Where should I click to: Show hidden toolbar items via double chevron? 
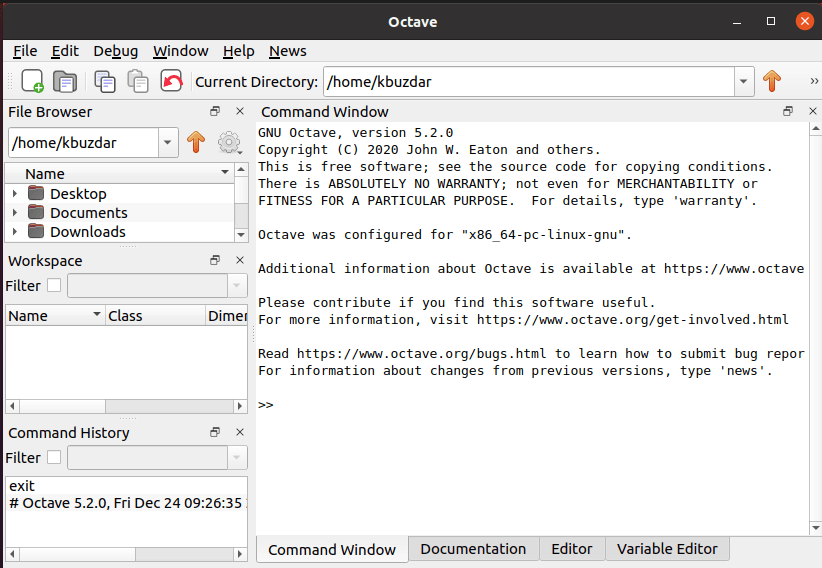pos(814,81)
